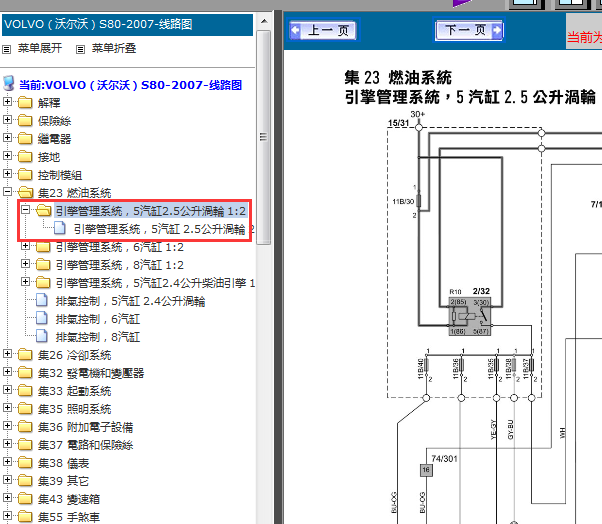The width and height of the screenshot is (602, 524).
Task: Select 引擎管理系統 5汽缸2.5公升渦輪 1:2 folder label
Action: (150, 211)
